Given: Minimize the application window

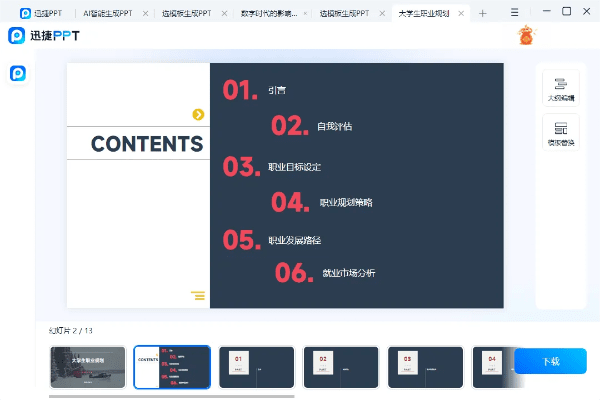Looking at the screenshot, I should 546,11.
